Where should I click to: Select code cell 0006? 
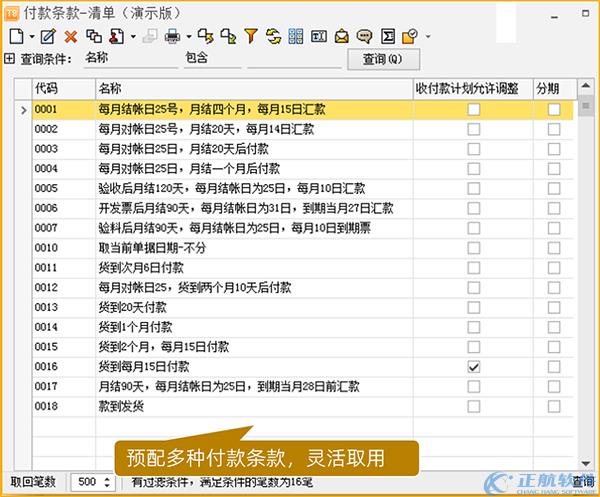click(64, 208)
